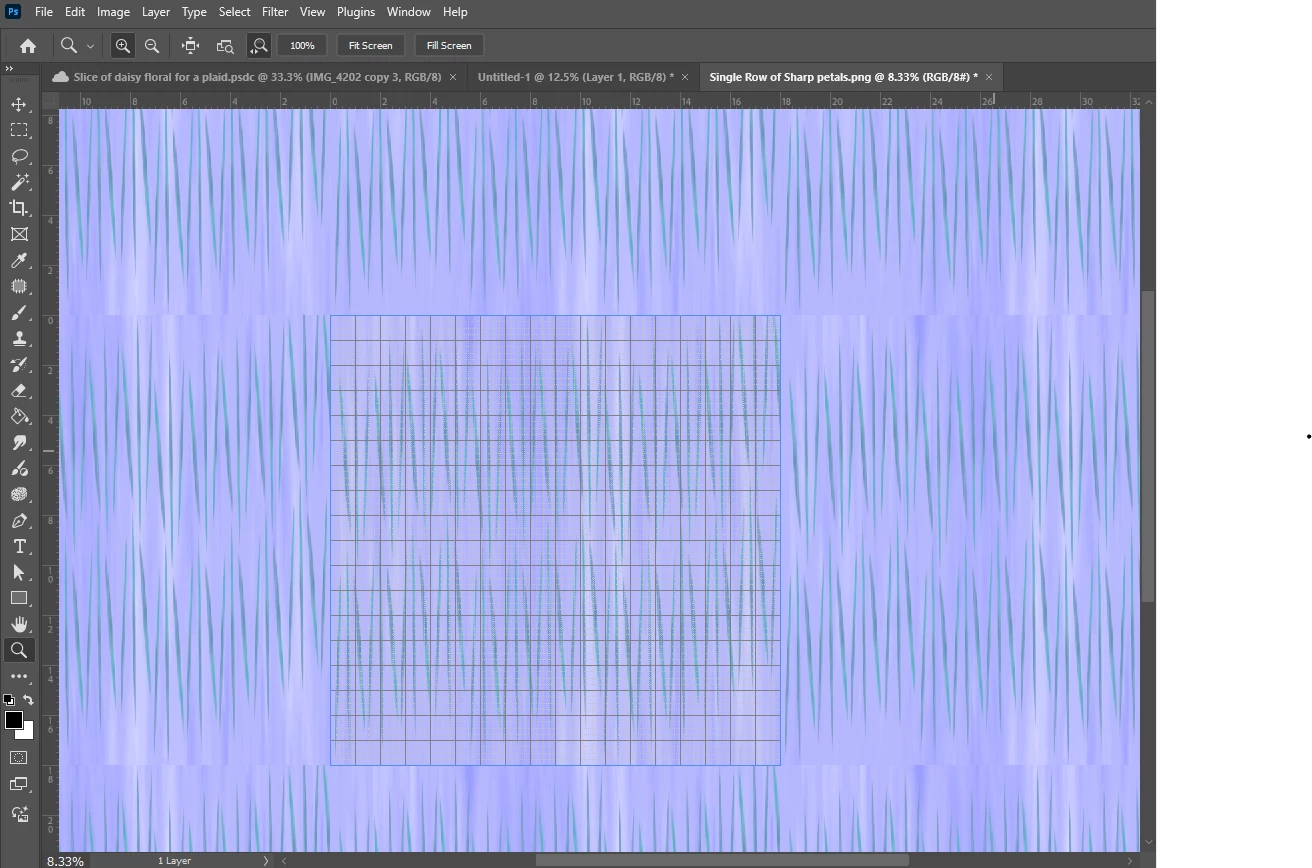
Task: Toggle Zoom All Windows option
Action: tap(225, 45)
